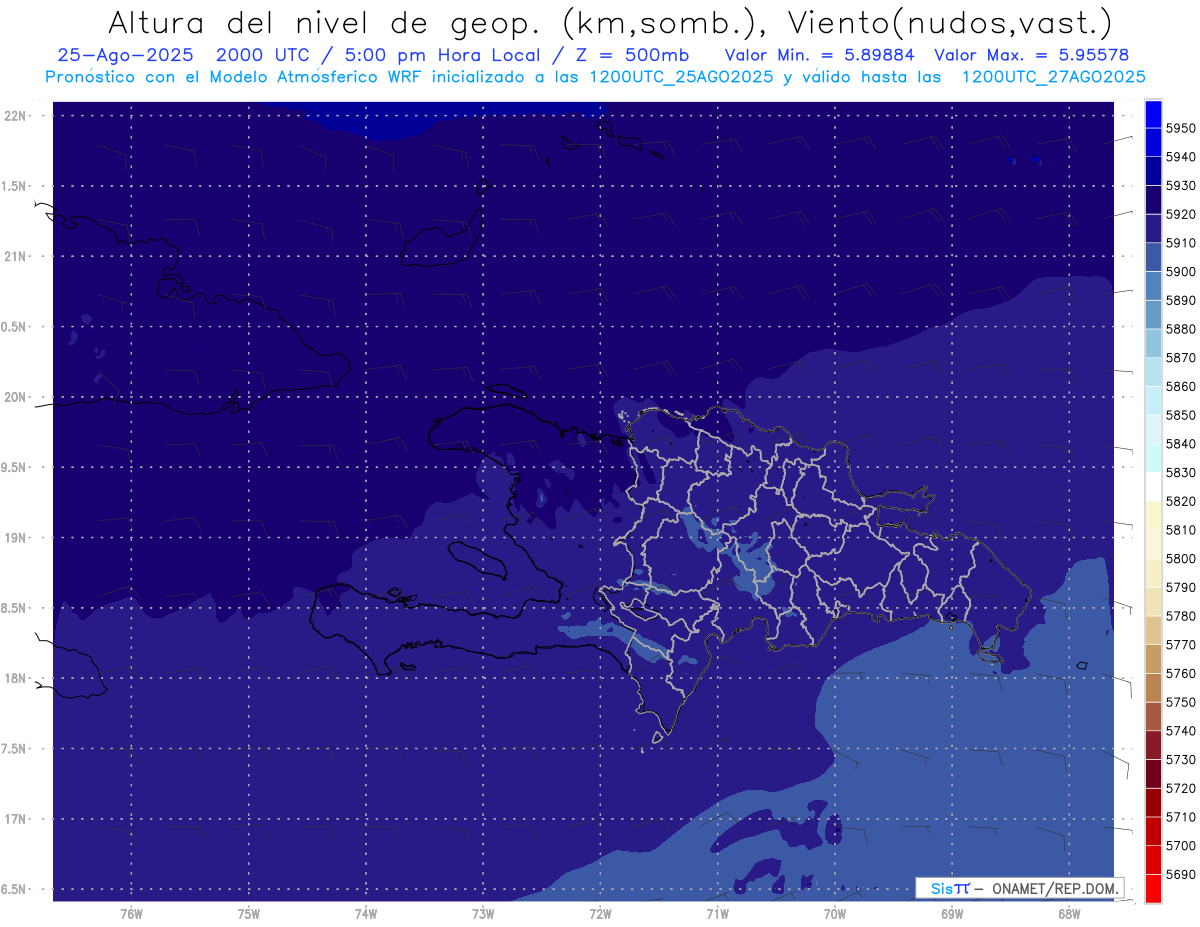Click the legend value '5820'
Screen dimensions: 1200x927
click(x=1181, y=501)
